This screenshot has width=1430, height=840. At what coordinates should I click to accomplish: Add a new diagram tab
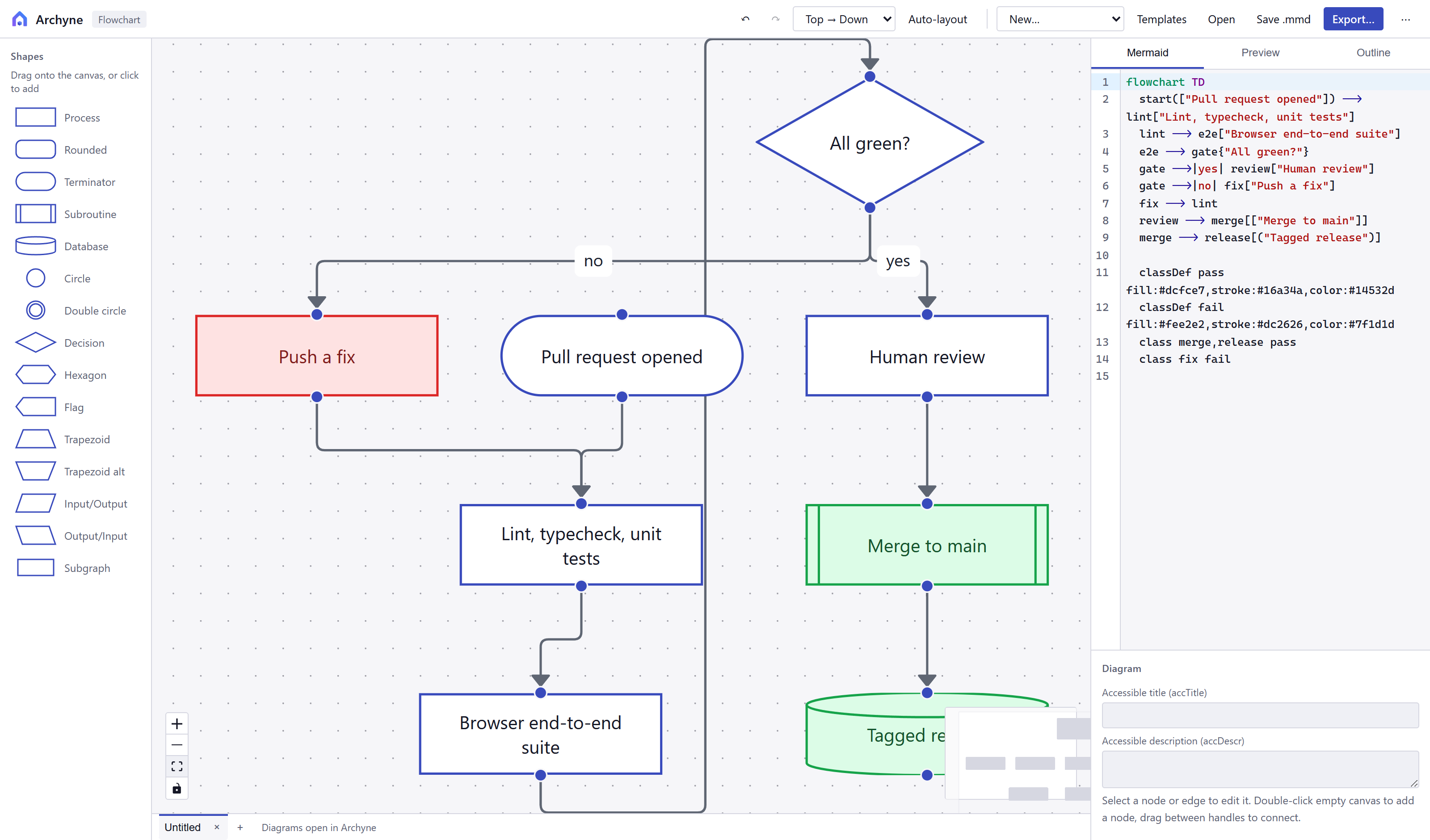click(240, 827)
